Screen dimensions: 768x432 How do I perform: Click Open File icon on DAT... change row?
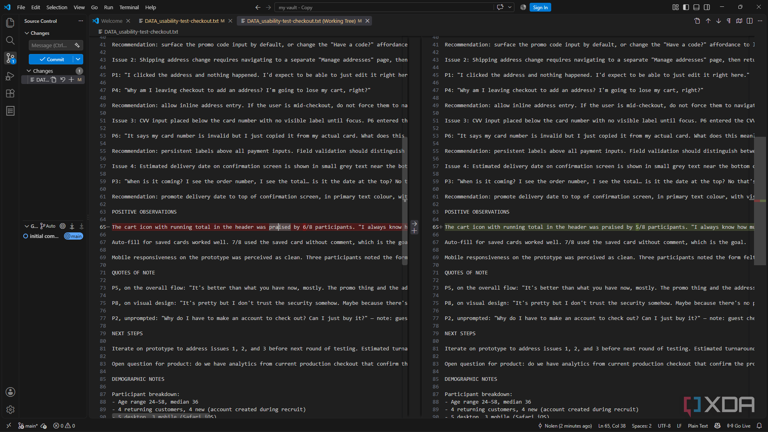point(54,79)
